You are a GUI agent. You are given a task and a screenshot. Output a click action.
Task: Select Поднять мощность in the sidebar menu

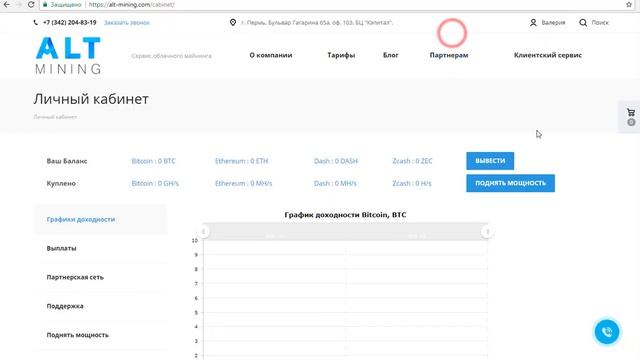pos(78,335)
